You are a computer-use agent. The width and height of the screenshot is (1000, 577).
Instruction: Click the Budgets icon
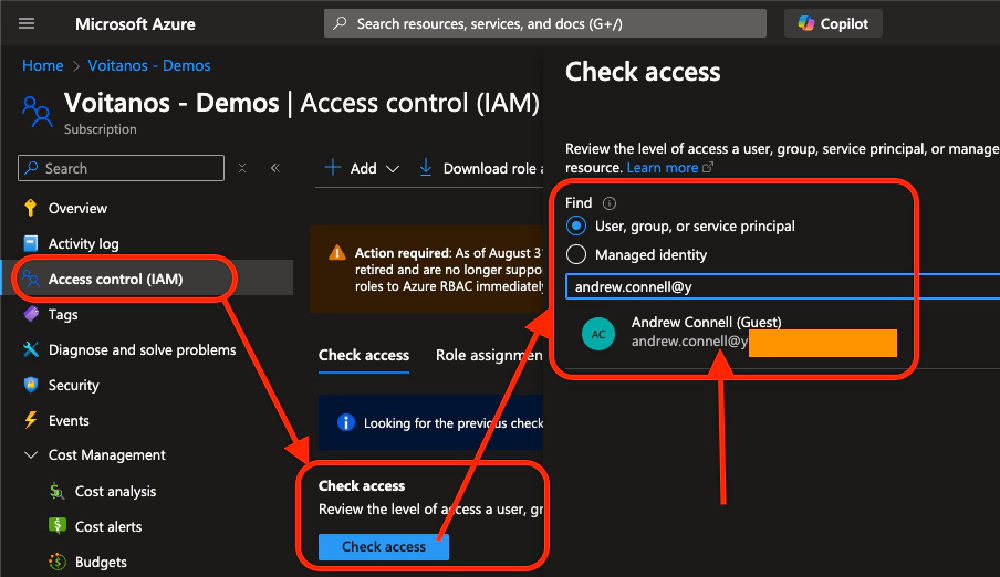click(x=57, y=562)
